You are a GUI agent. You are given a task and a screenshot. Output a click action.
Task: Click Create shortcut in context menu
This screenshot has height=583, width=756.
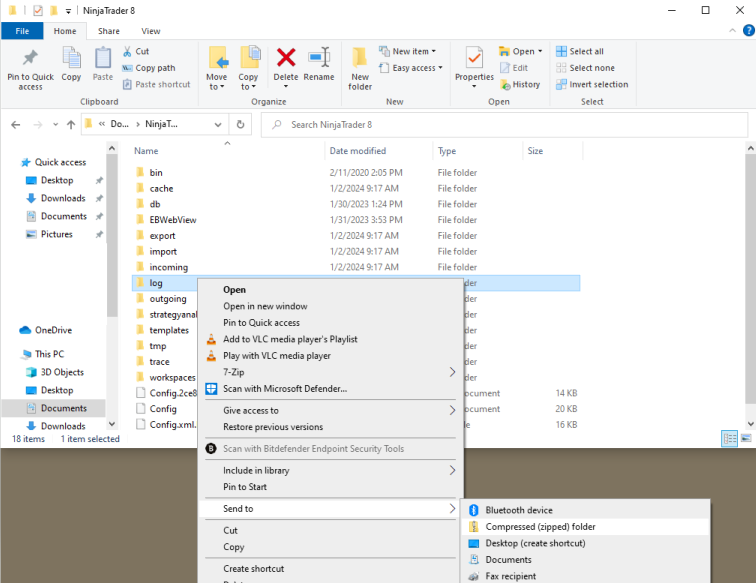click(x=330, y=569)
